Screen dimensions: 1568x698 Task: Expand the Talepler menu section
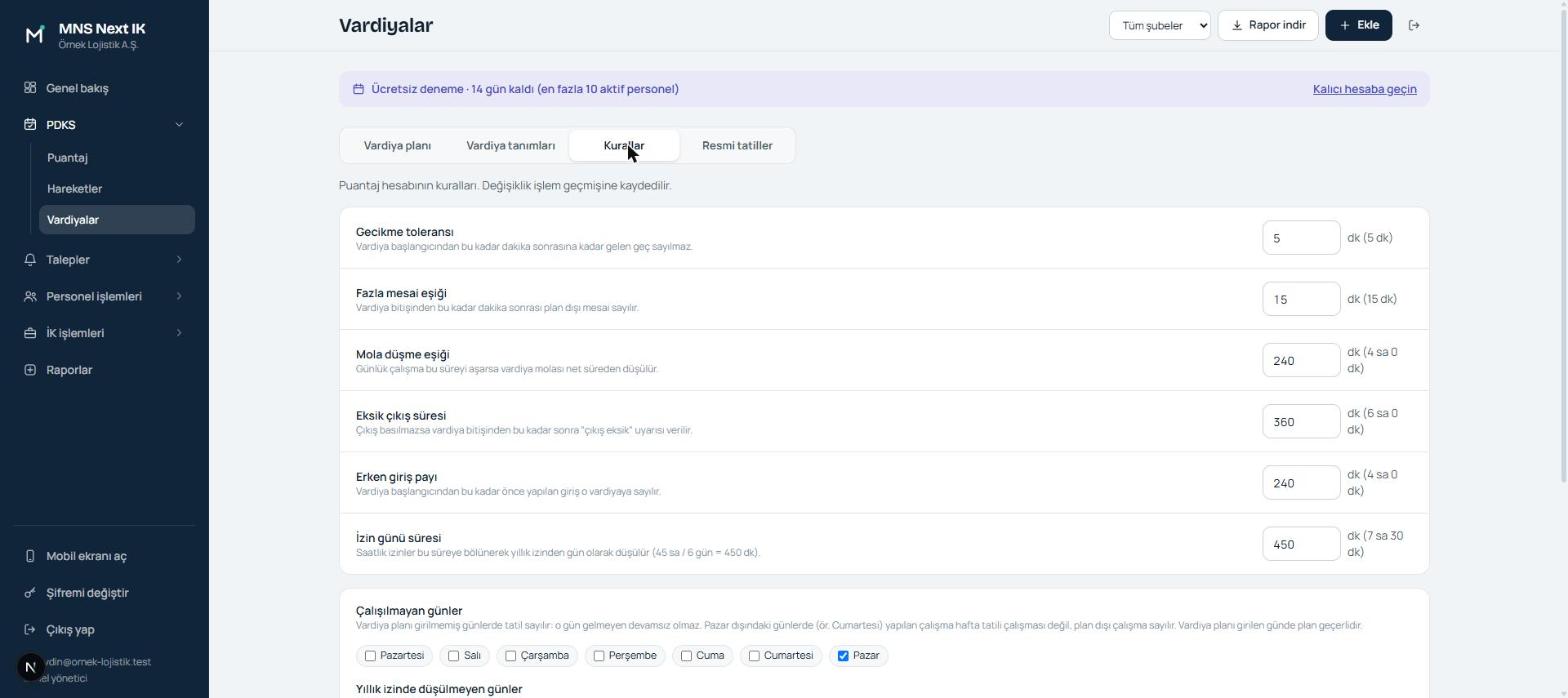point(104,260)
